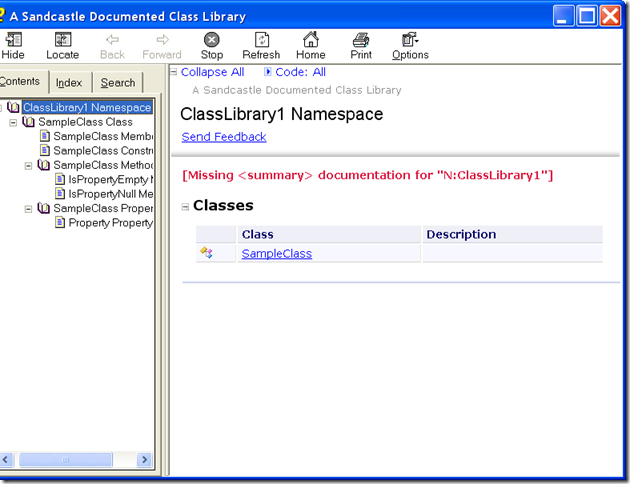Refresh the help page
630x484 pixels.
[x=262, y=40]
